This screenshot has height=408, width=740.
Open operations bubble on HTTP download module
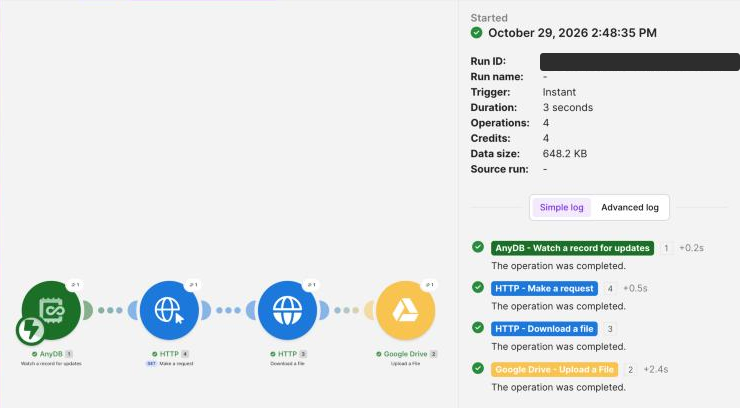(x=311, y=284)
